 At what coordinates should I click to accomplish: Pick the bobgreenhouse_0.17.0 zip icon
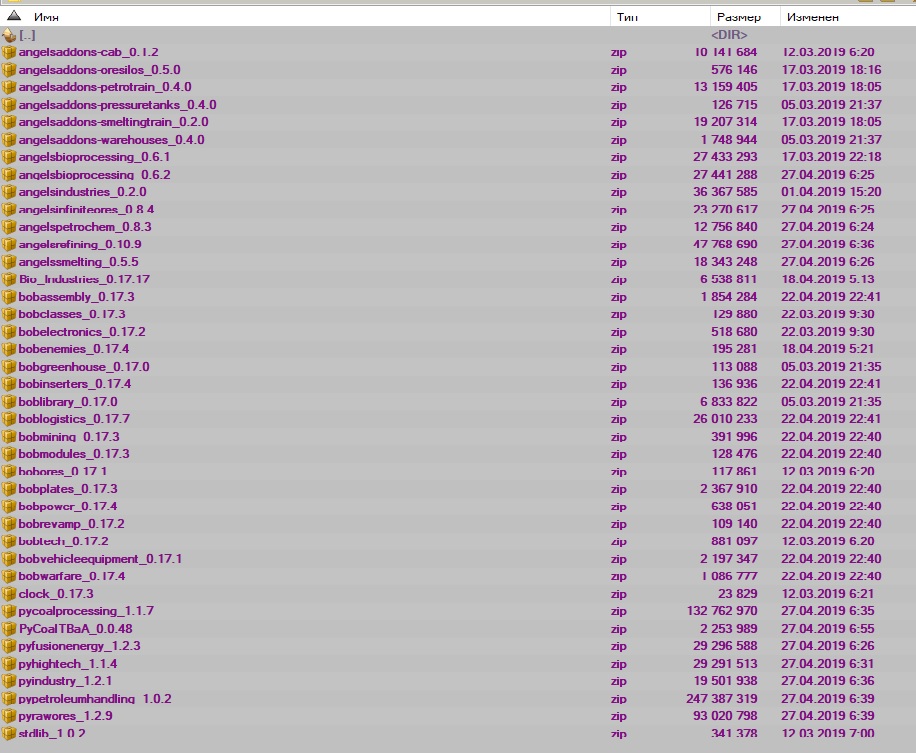click(9, 367)
